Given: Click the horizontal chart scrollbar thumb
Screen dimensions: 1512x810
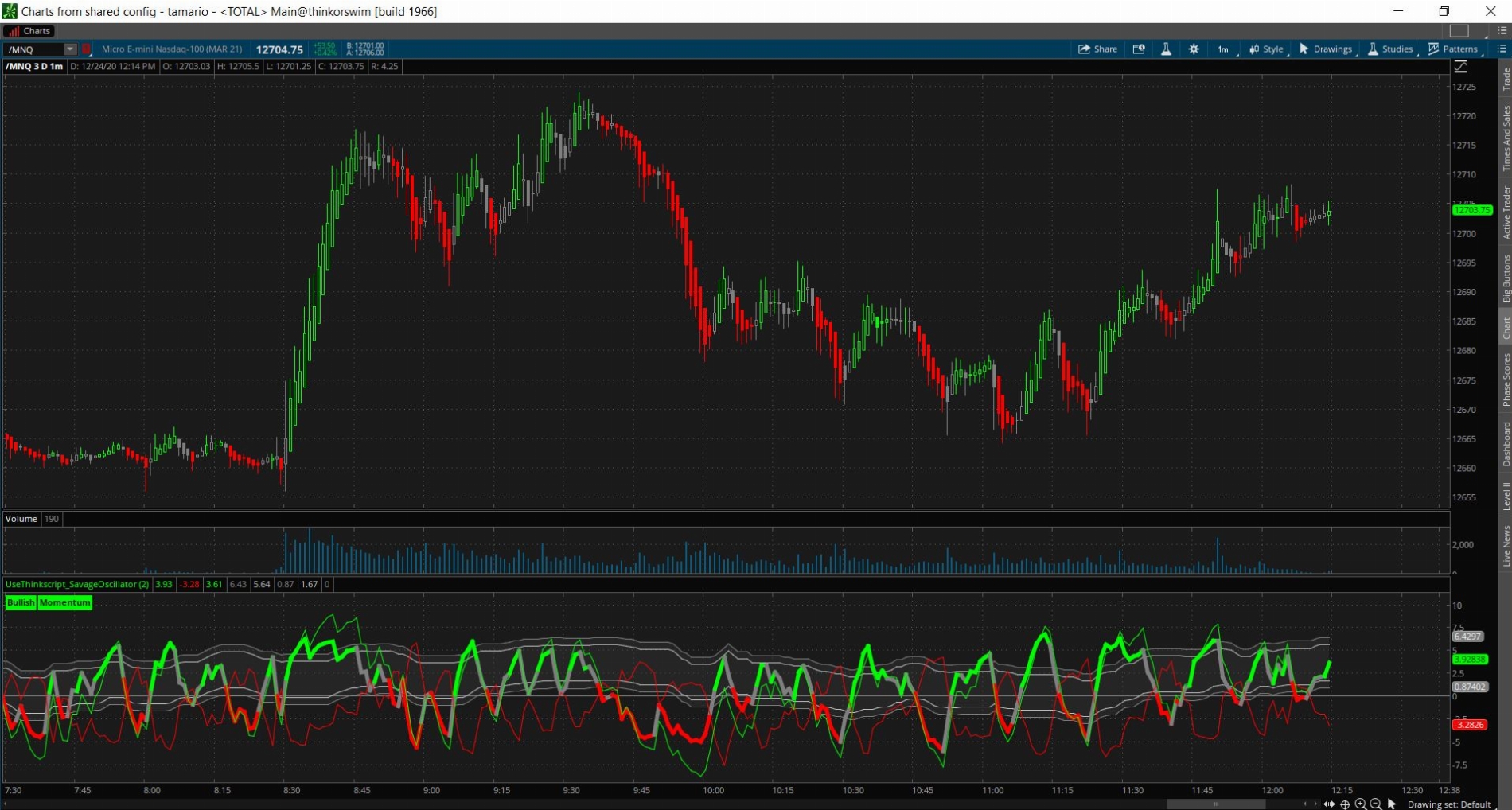Looking at the screenshot, I should click(1215, 804).
